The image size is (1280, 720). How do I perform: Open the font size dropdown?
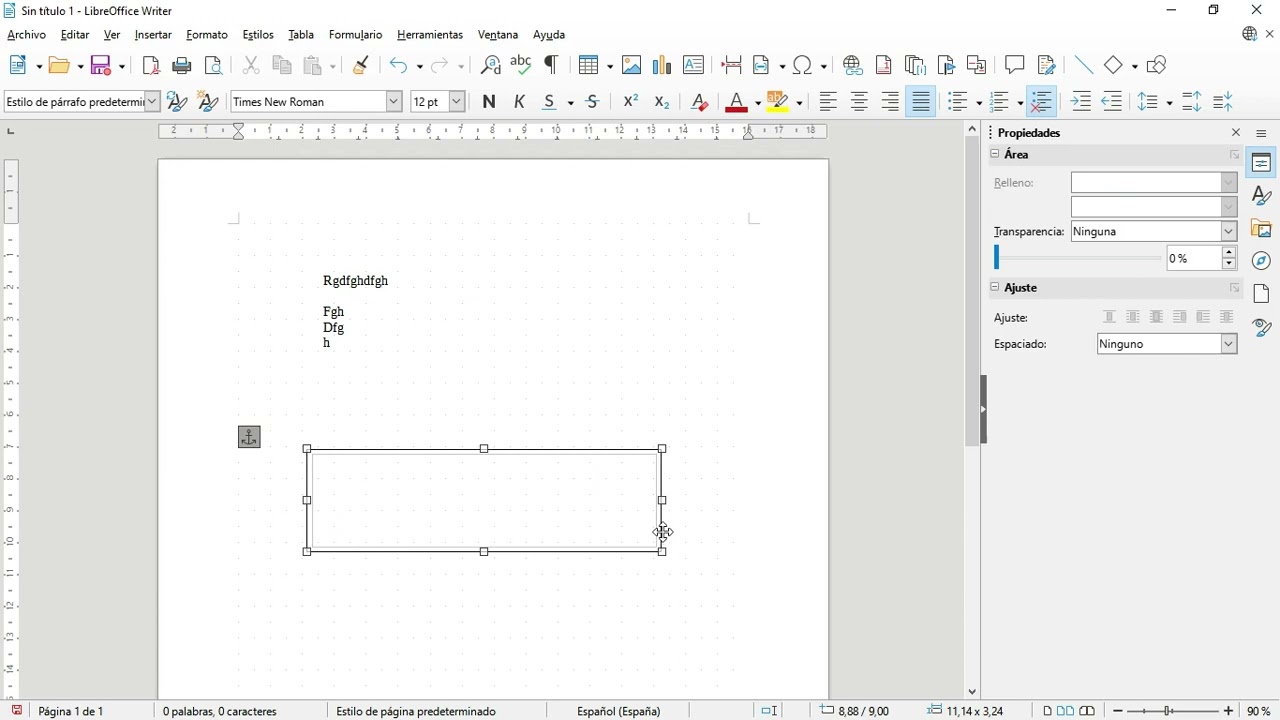457,101
